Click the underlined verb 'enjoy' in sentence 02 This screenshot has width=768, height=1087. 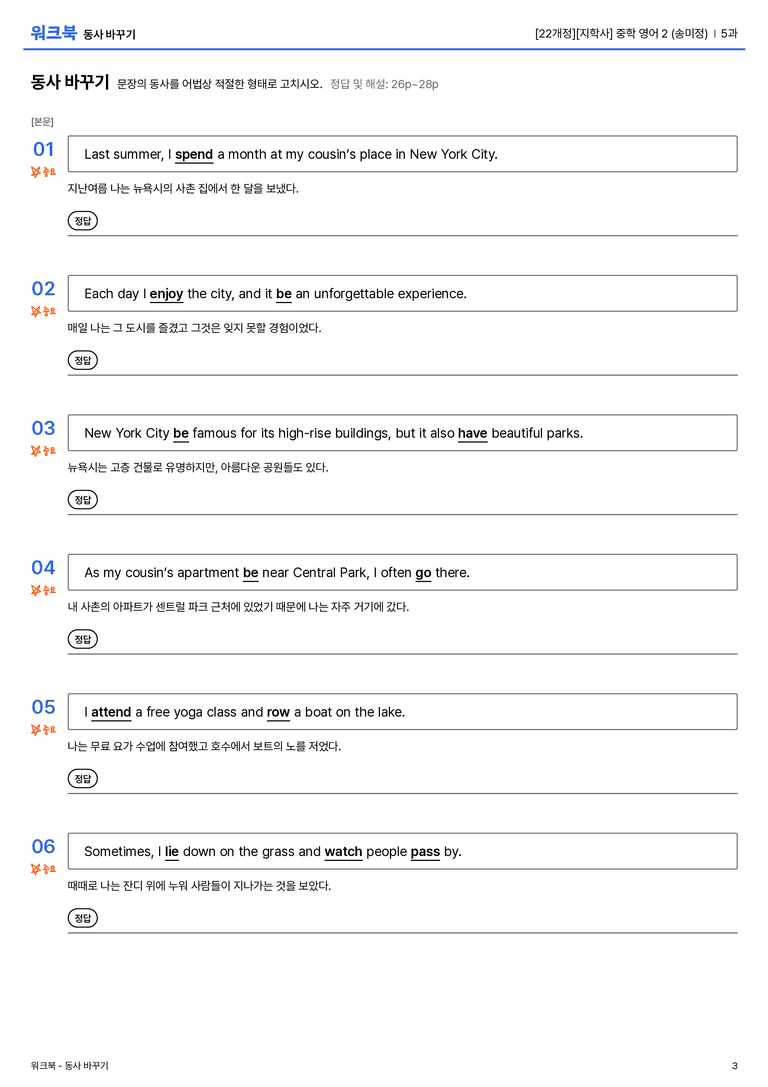pos(166,294)
